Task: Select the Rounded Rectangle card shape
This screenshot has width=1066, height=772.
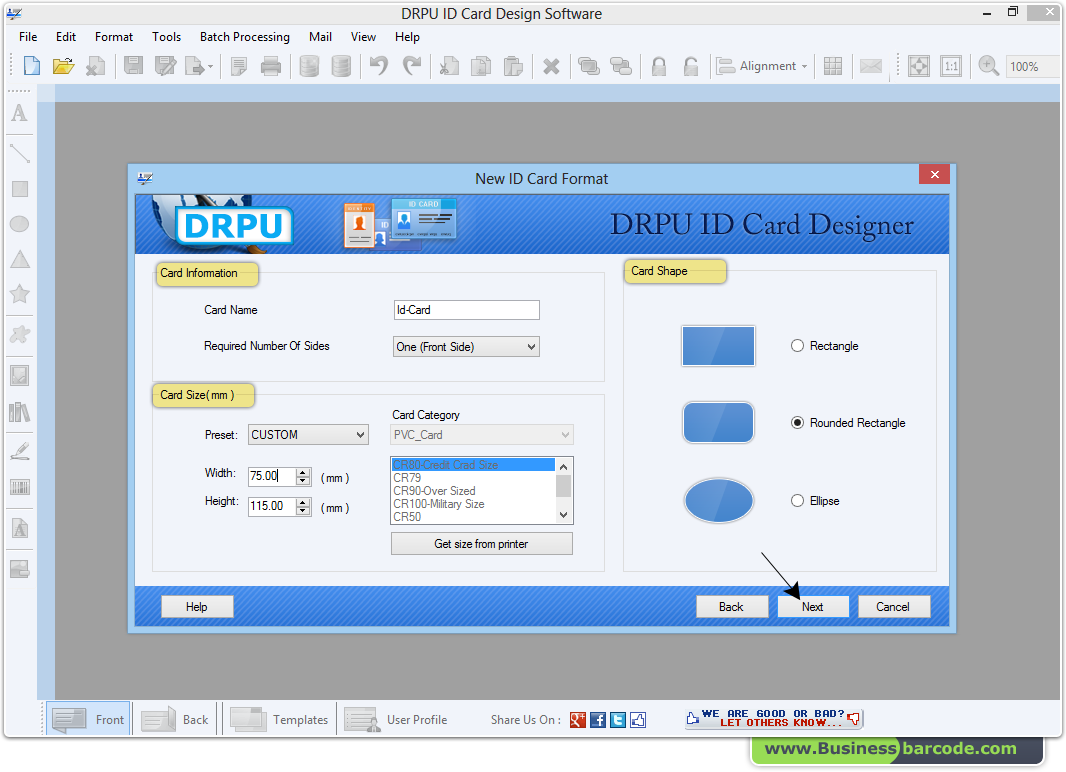Action: 797,423
